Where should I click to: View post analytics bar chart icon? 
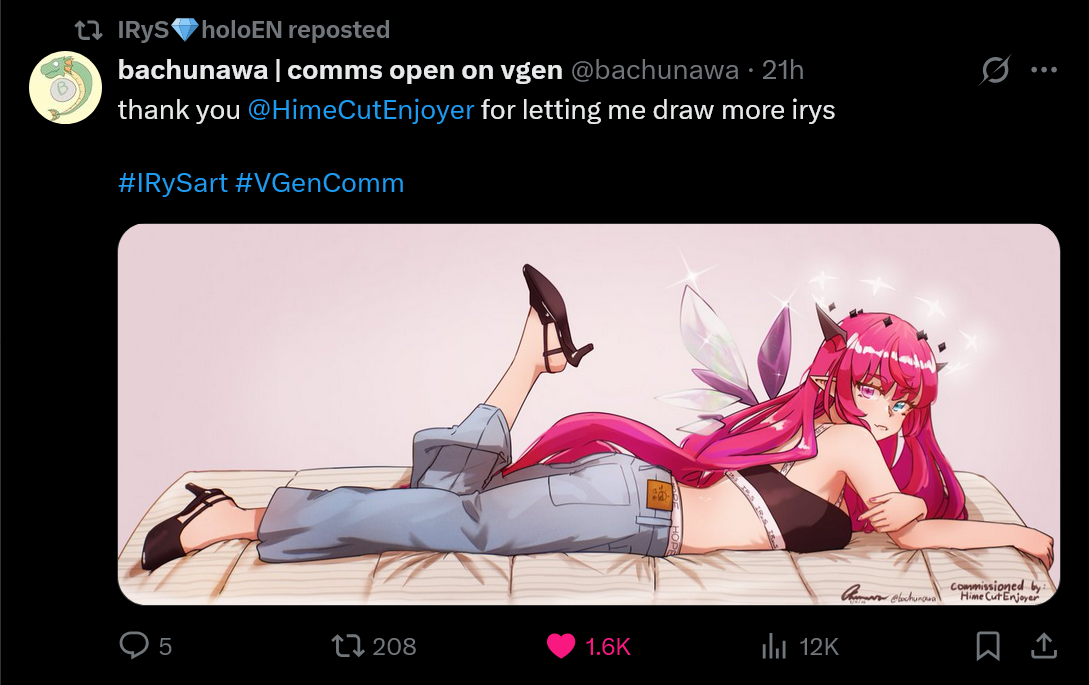(x=774, y=646)
